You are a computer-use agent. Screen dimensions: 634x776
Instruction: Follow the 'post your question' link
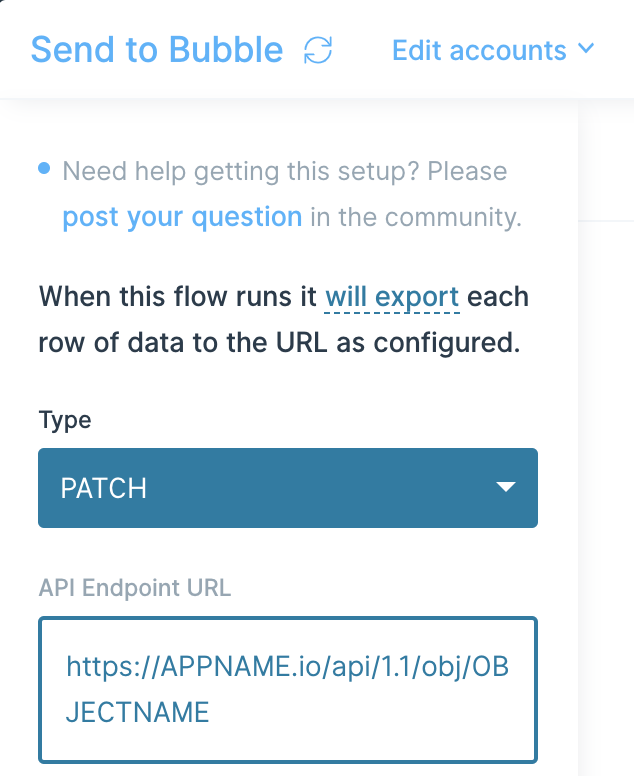(x=182, y=217)
